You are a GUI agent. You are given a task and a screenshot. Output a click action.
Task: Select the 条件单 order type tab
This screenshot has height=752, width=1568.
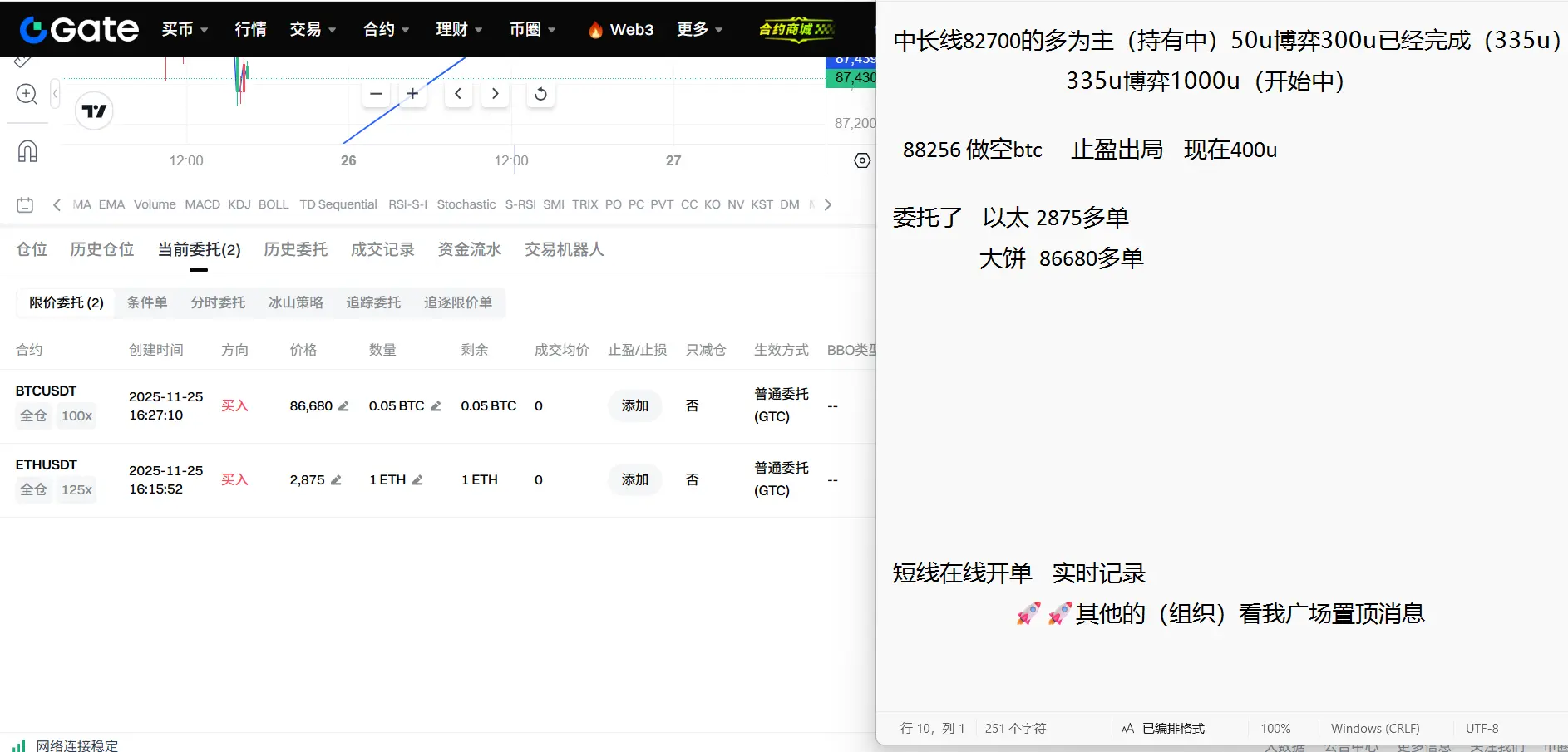pos(147,302)
